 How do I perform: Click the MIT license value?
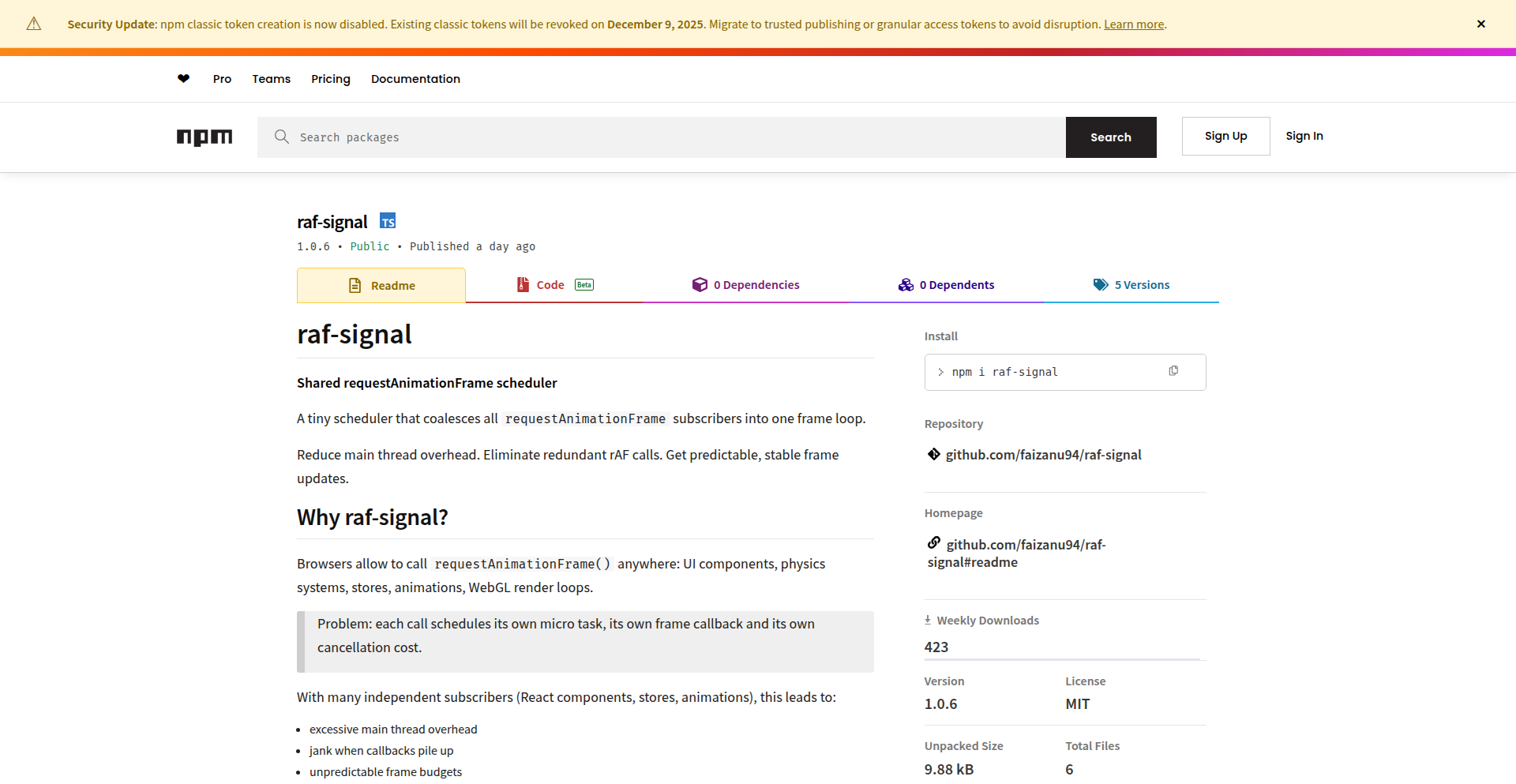click(x=1077, y=703)
